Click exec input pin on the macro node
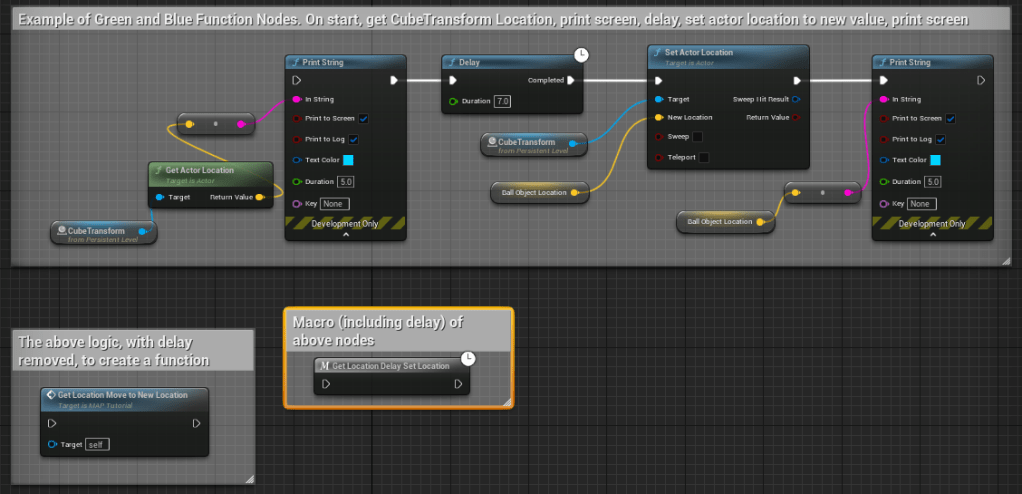Screen dimensions: 1022x494 [x=326, y=384]
